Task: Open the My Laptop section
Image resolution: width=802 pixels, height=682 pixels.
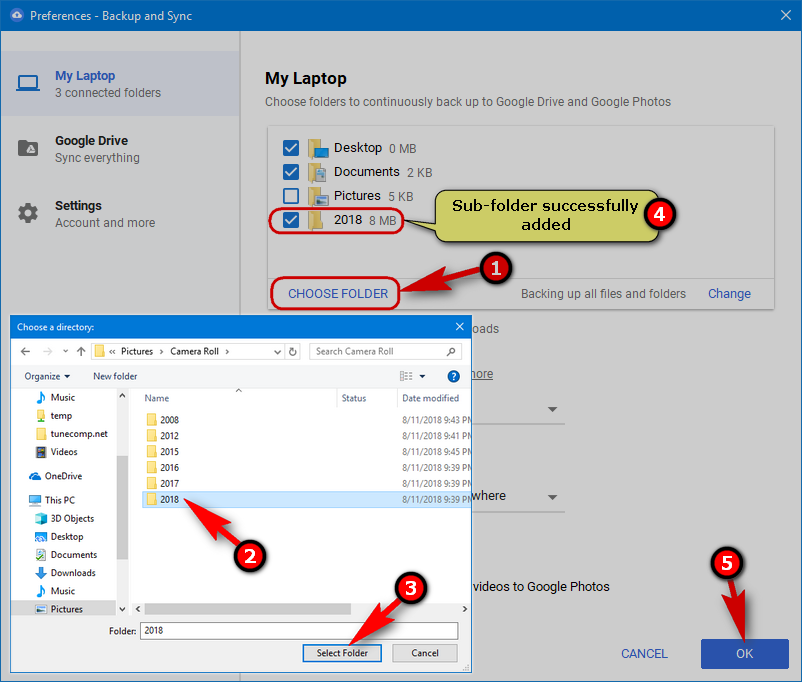Action: (x=120, y=84)
